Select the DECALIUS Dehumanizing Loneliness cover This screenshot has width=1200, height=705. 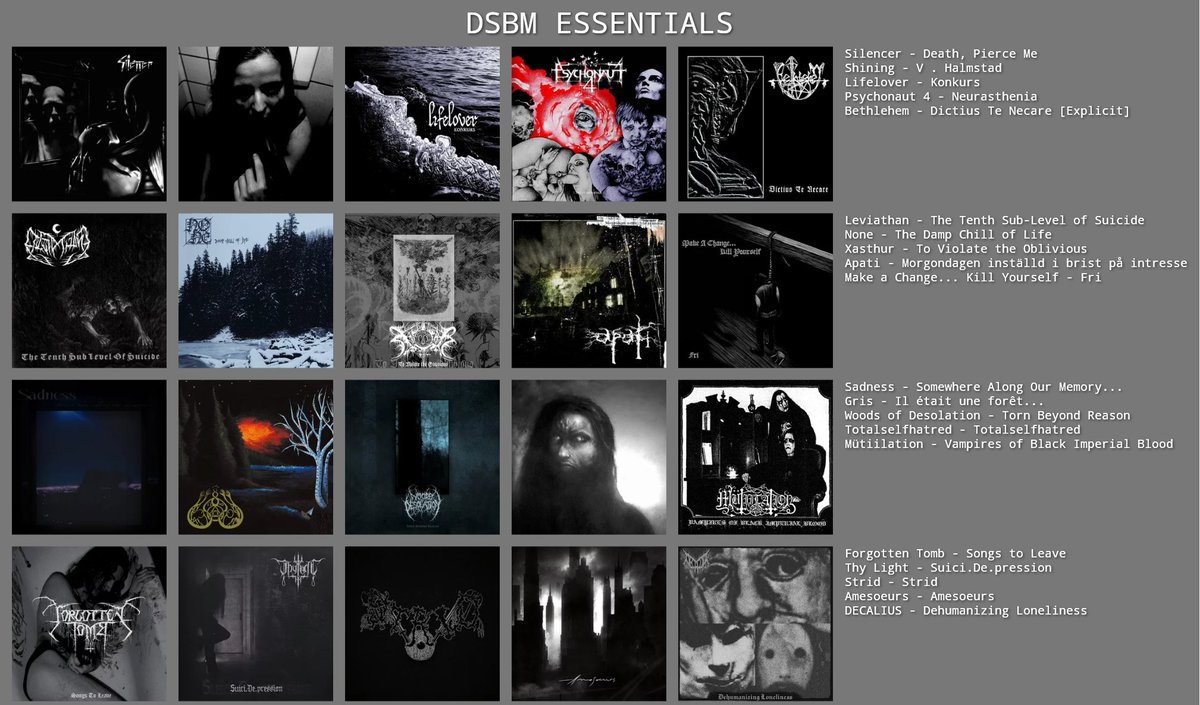point(755,624)
